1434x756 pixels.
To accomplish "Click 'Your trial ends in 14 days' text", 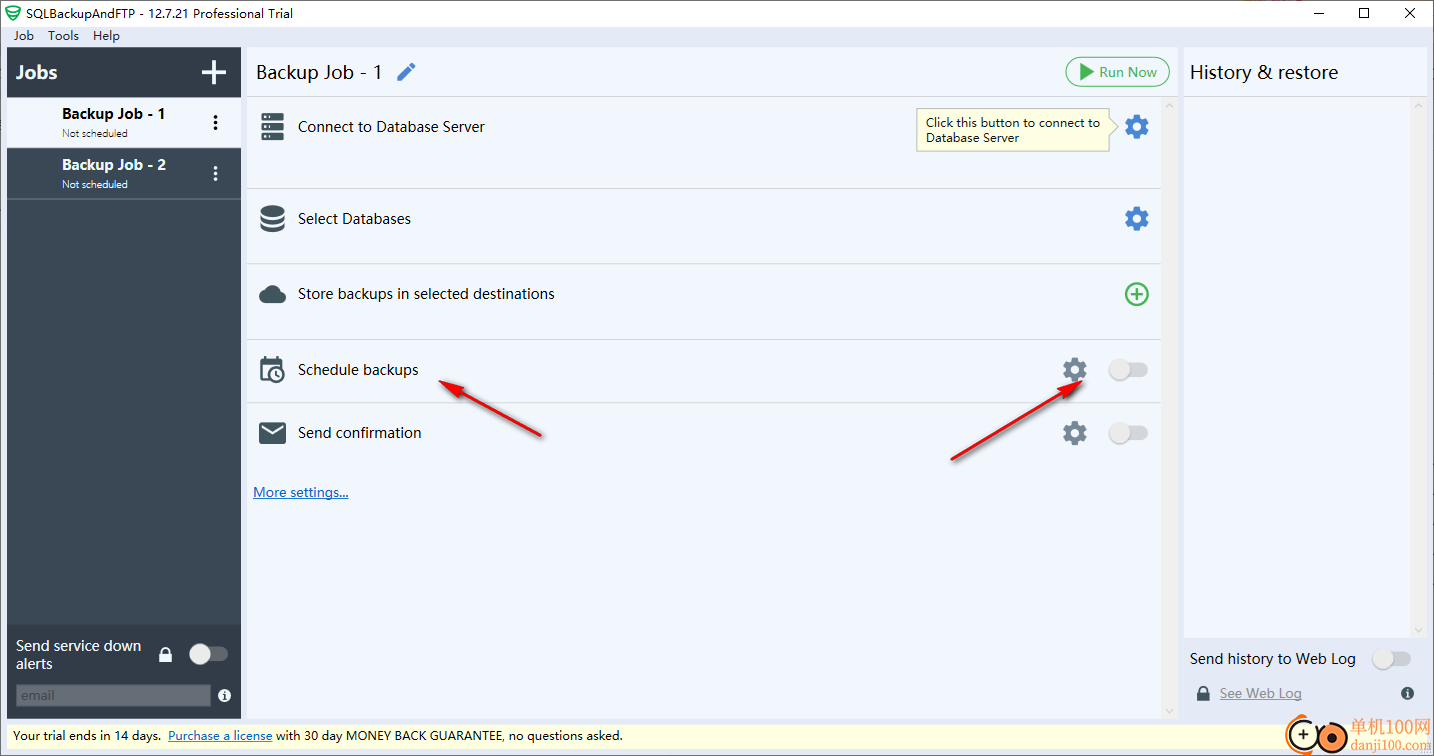I will tap(87, 736).
